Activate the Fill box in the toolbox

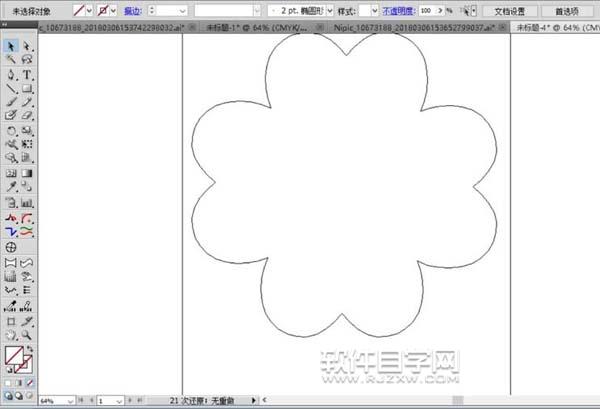14,355
